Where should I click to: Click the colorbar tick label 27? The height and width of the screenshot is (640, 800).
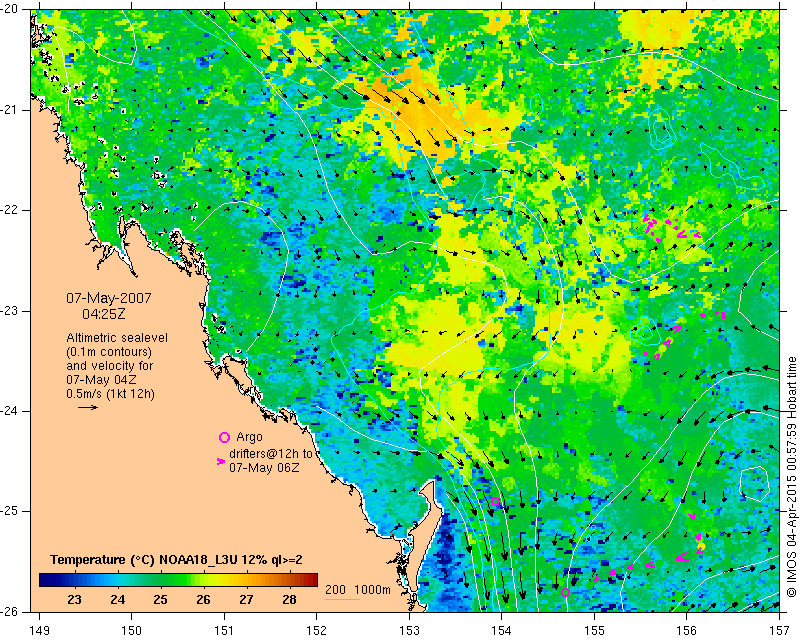[x=246, y=599]
